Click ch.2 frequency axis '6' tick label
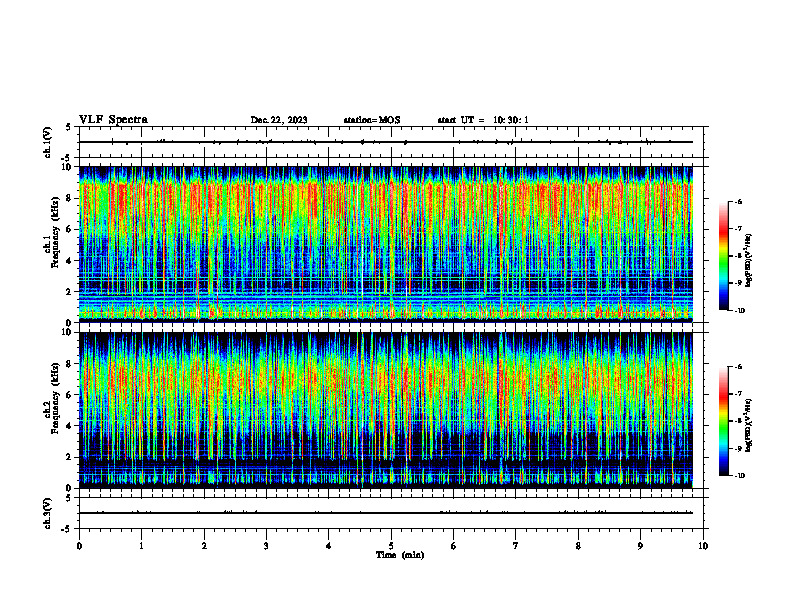 pyautogui.click(x=70, y=395)
